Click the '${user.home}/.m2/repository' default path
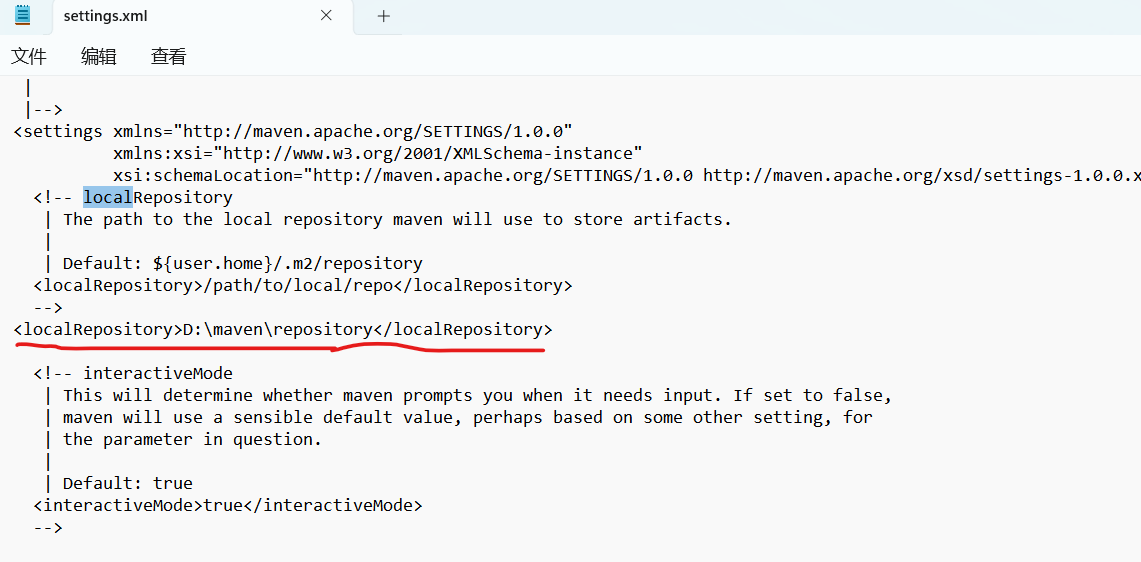Viewport: 1141px width, 562px height. coord(288,264)
